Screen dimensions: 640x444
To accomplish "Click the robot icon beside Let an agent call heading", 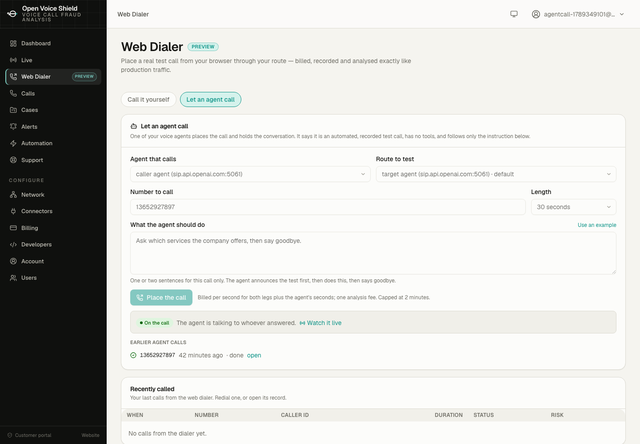I will (133, 126).
